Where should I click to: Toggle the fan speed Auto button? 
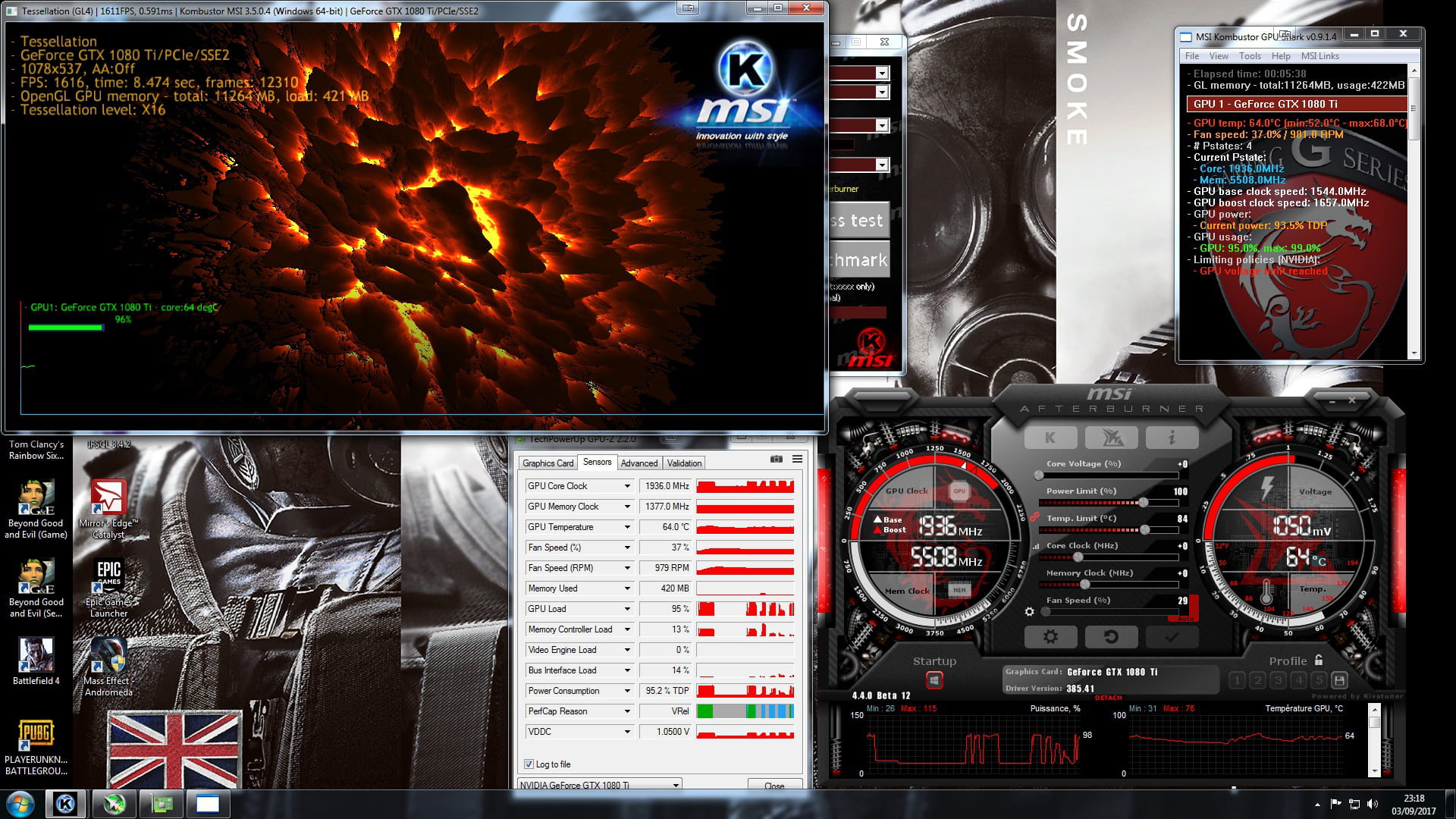tap(1185, 619)
